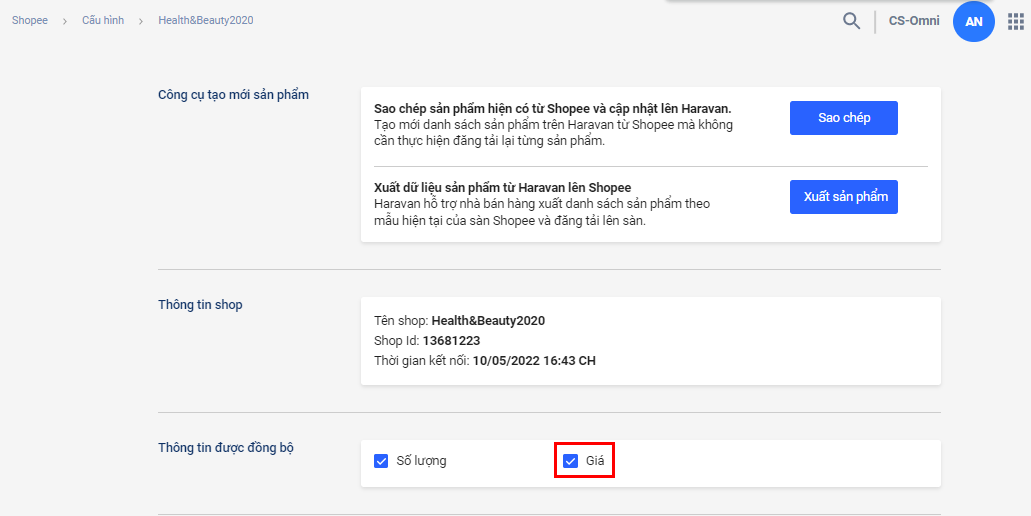This screenshot has height=516, width=1031.
Task: Click the Xuất sản phẩm button
Action: (x=844, y=197)
